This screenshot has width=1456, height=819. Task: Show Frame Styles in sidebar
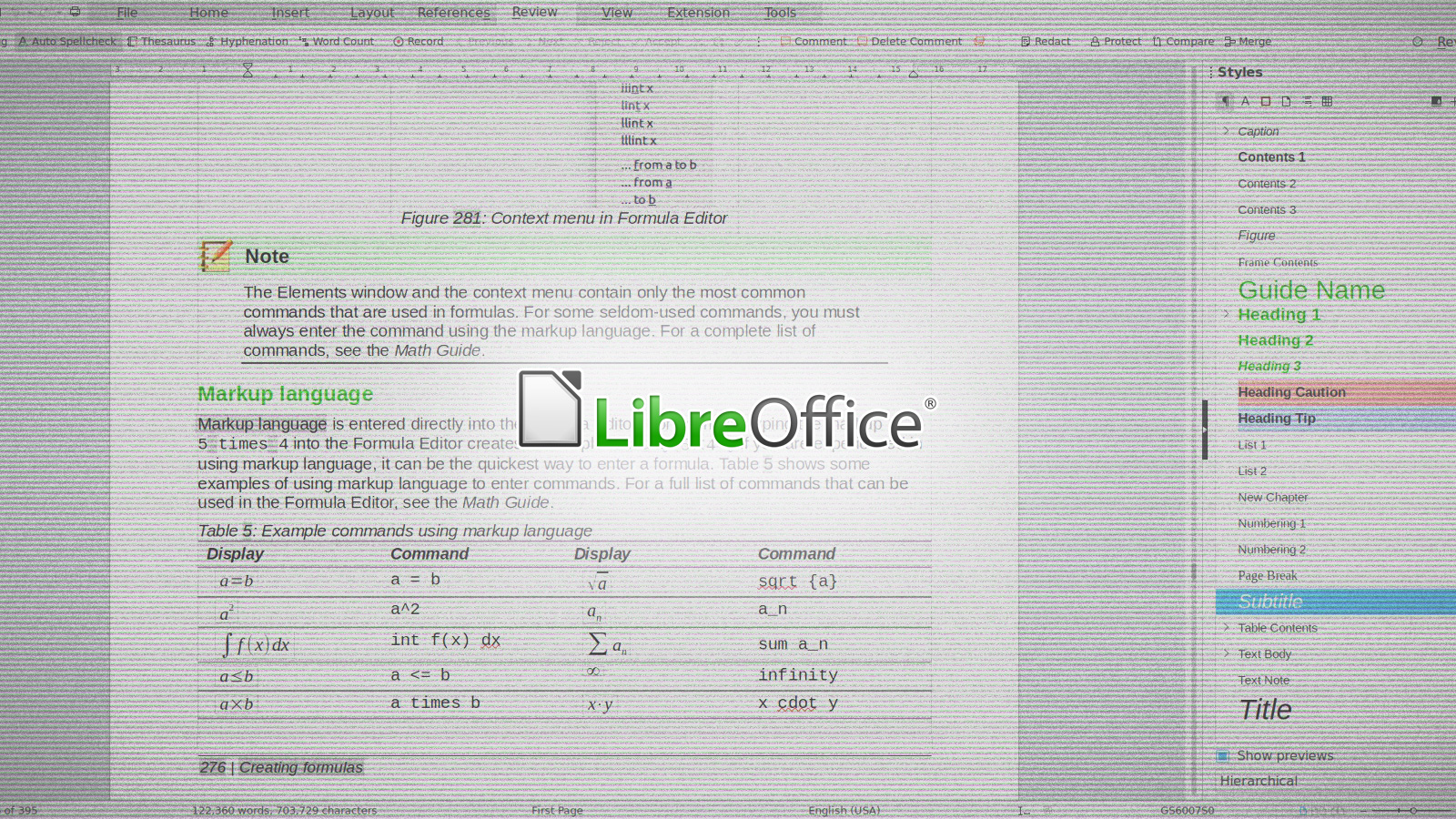click(x=1266, y=101)
